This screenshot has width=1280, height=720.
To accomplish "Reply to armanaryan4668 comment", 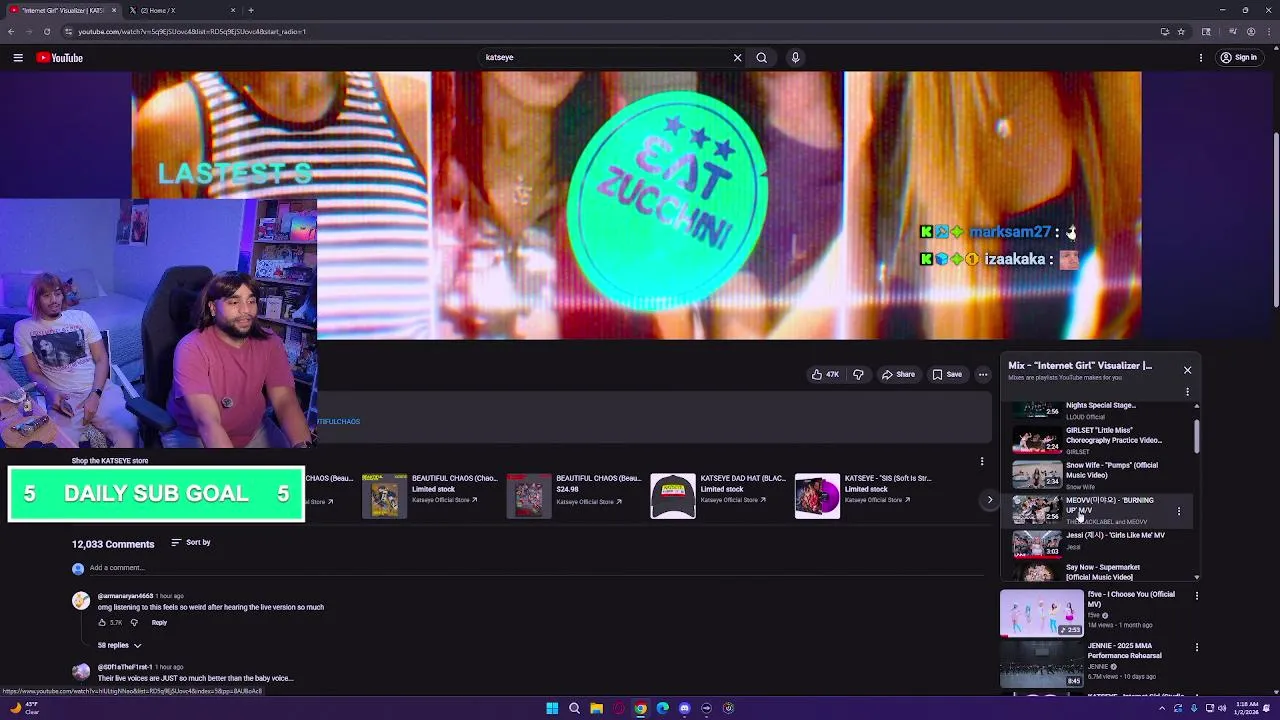I will (x=159, y=623).
